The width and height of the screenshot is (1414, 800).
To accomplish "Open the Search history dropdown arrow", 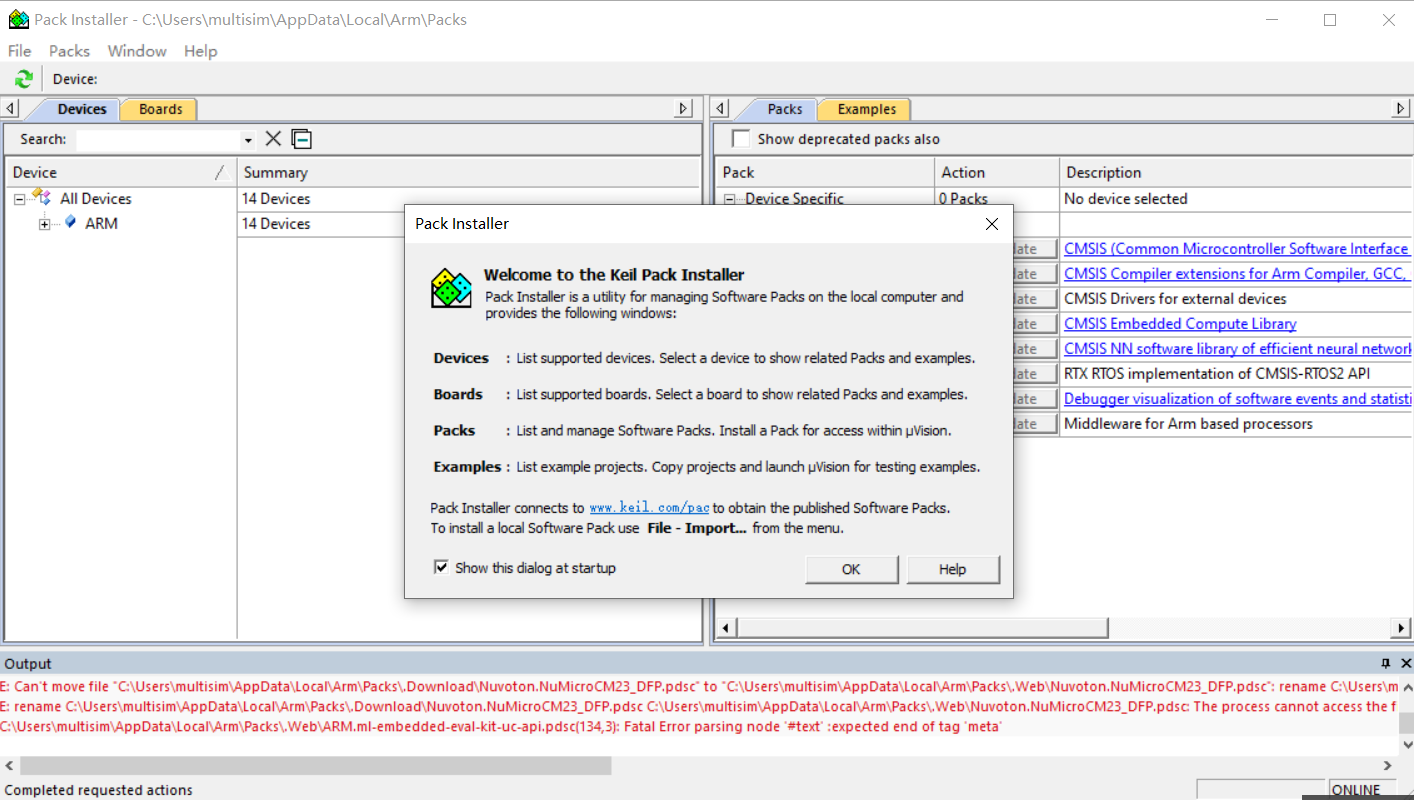I will (248, 140).
